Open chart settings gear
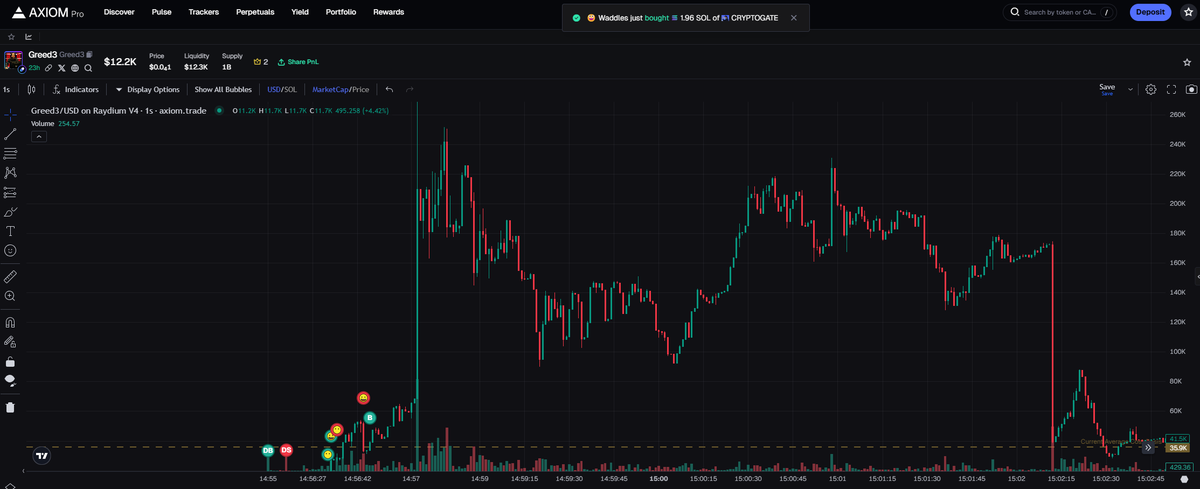Viewport: 1200px width, 489px height. click(1151, 89)
